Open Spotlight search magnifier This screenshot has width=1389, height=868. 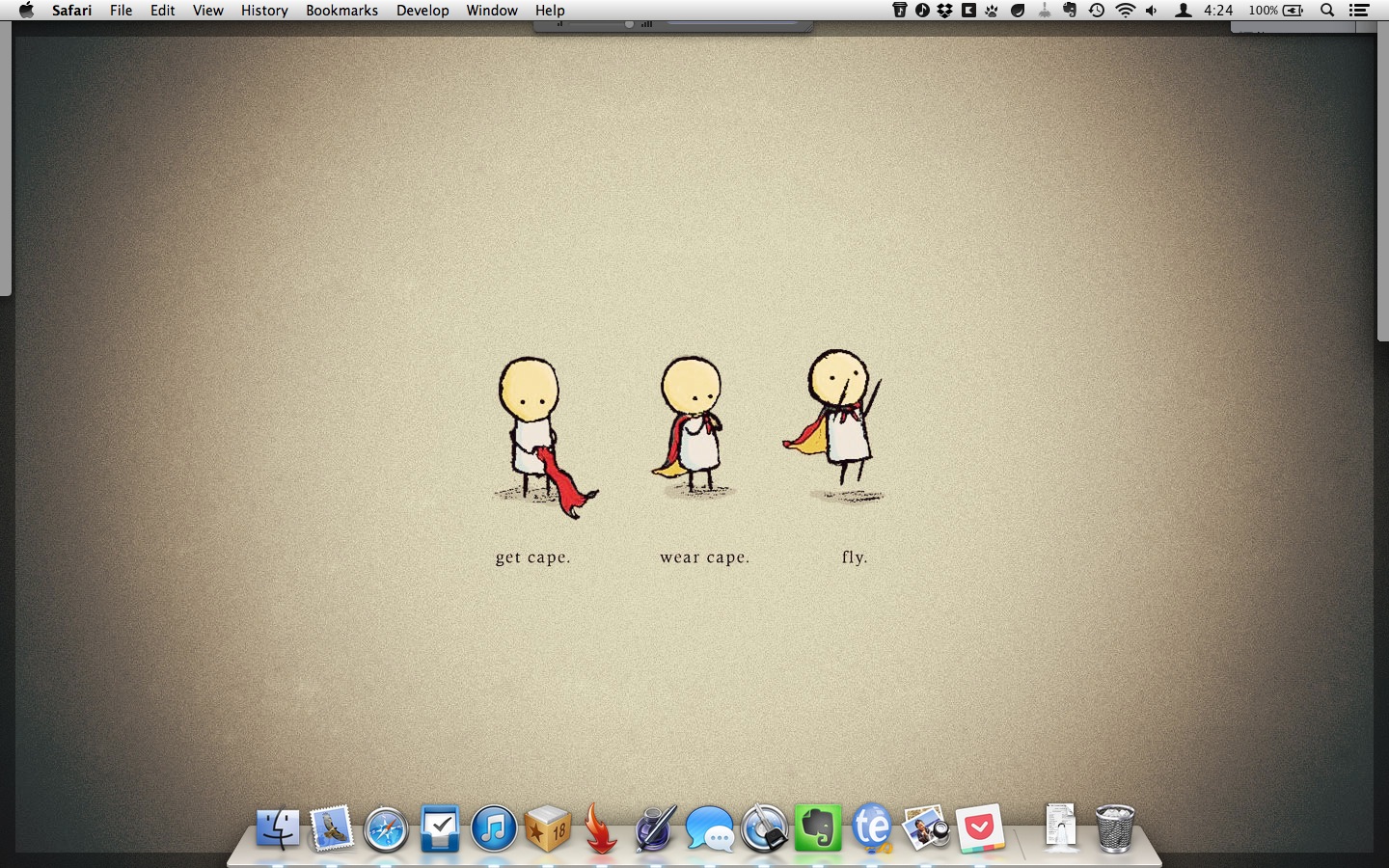coord(1327,11)
